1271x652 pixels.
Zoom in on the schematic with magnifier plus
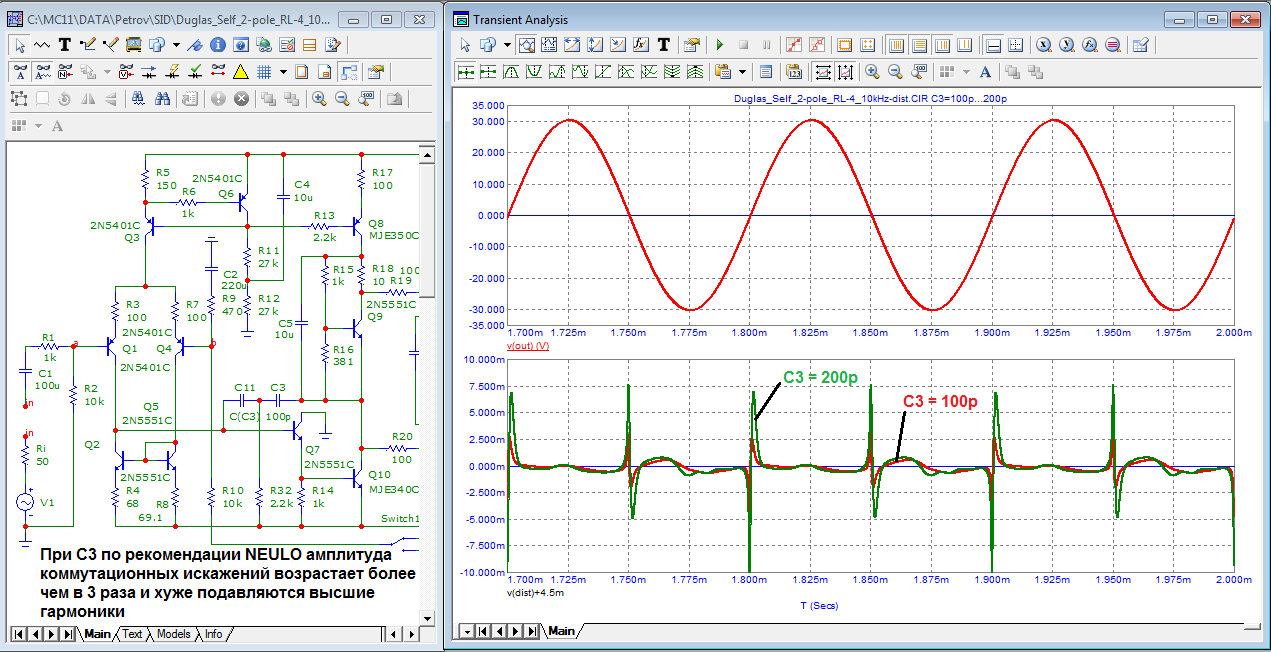click(319, 98)
